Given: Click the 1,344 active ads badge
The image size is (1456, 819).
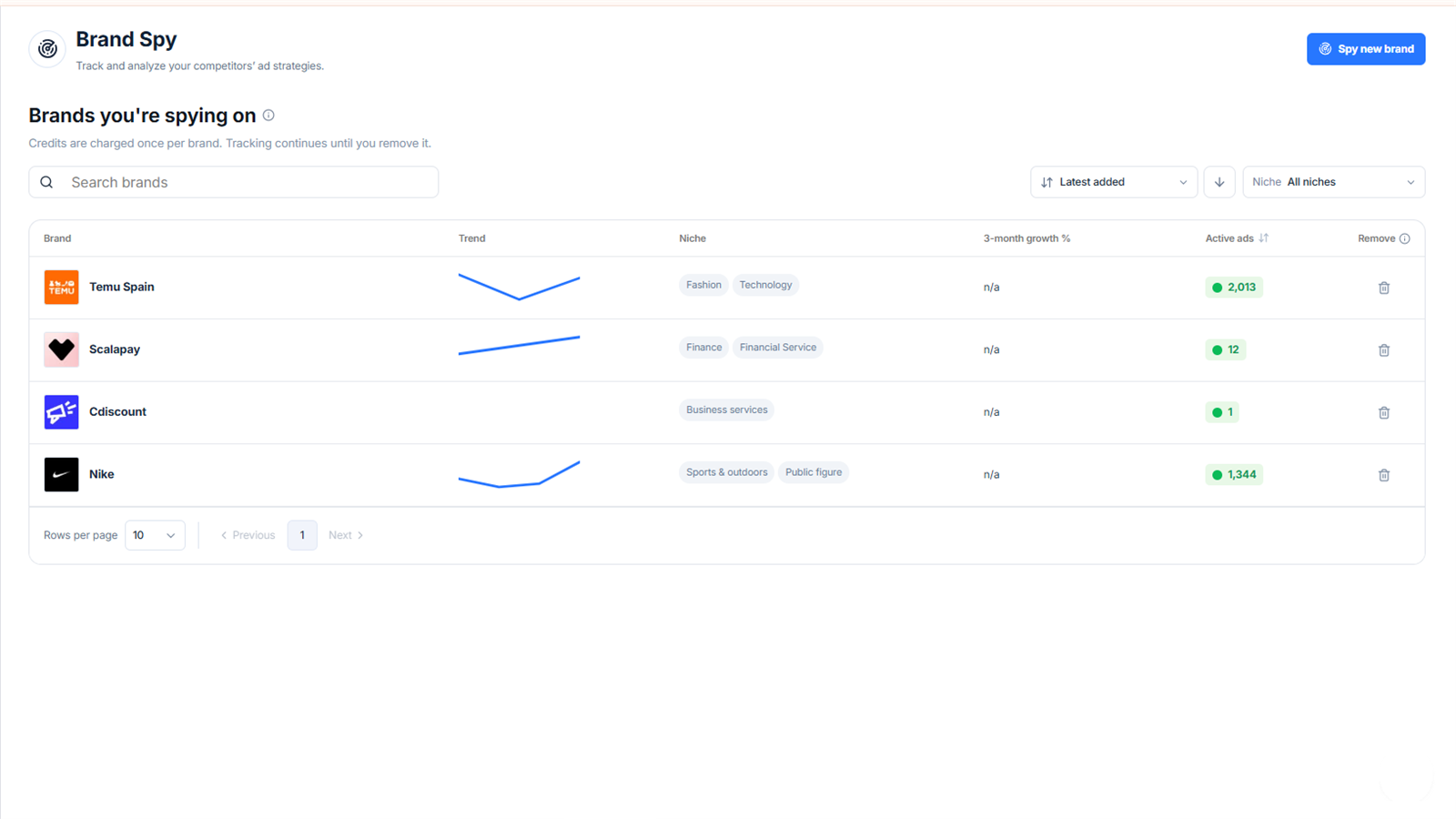Looking at the screenshot, I should (x=1234, y=474).
